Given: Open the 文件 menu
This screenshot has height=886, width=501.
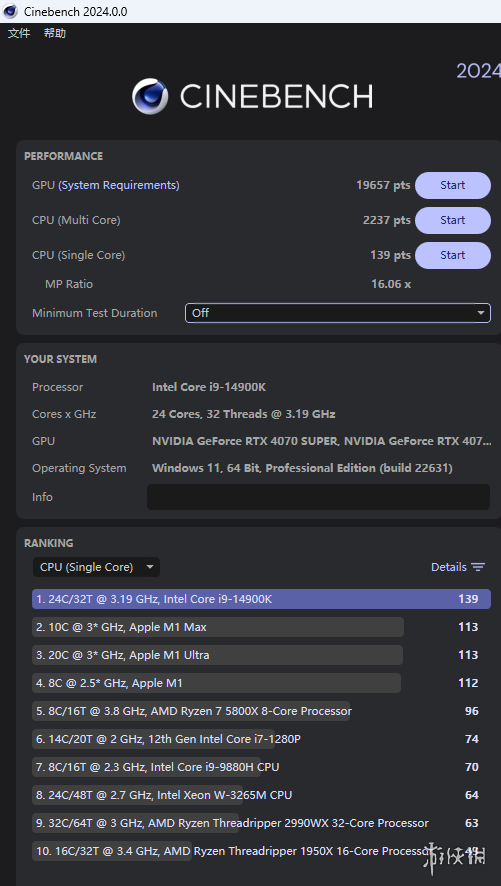Looking at the screenshot, I should click(19, 33).
